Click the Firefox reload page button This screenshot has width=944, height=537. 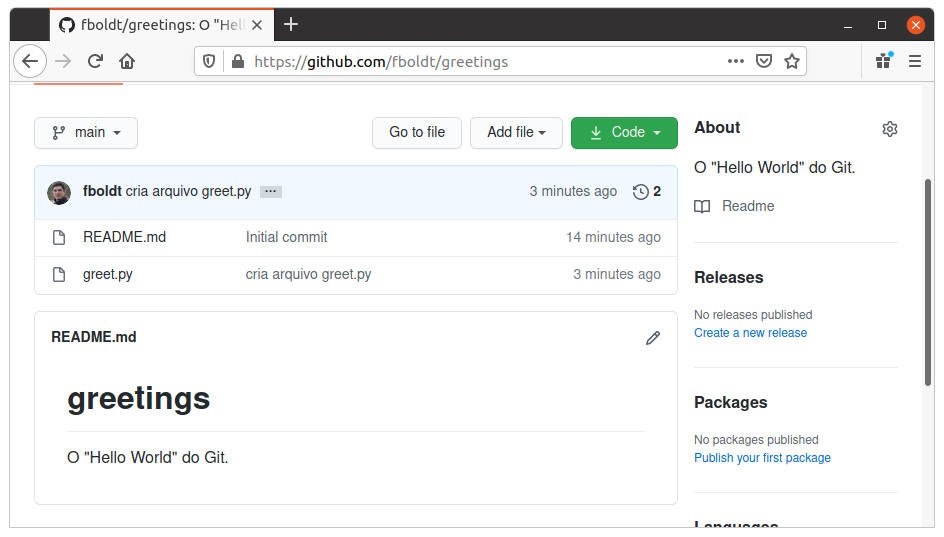[95, 61]
